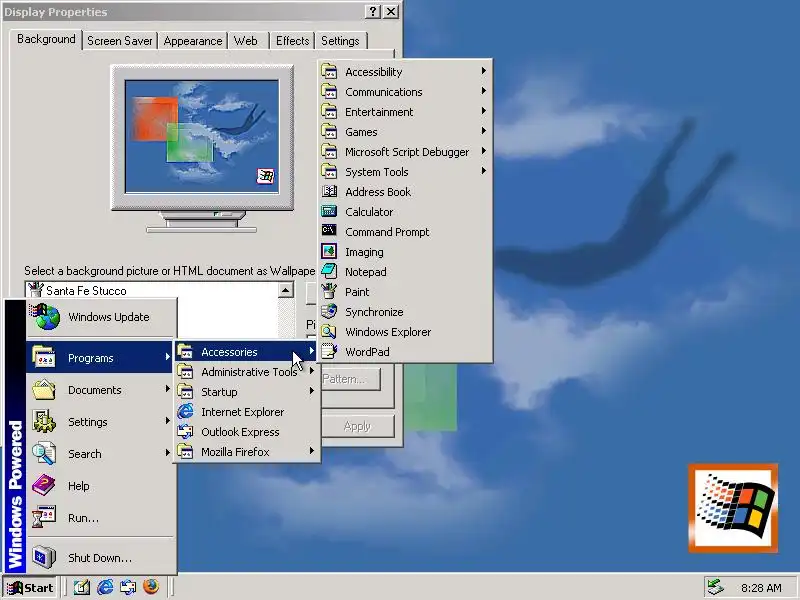Screen dimensions: 800x600
Task: Expand the Microsoft Script Debugger submenu
Action: pyautogui.click(x=405, y=152)
